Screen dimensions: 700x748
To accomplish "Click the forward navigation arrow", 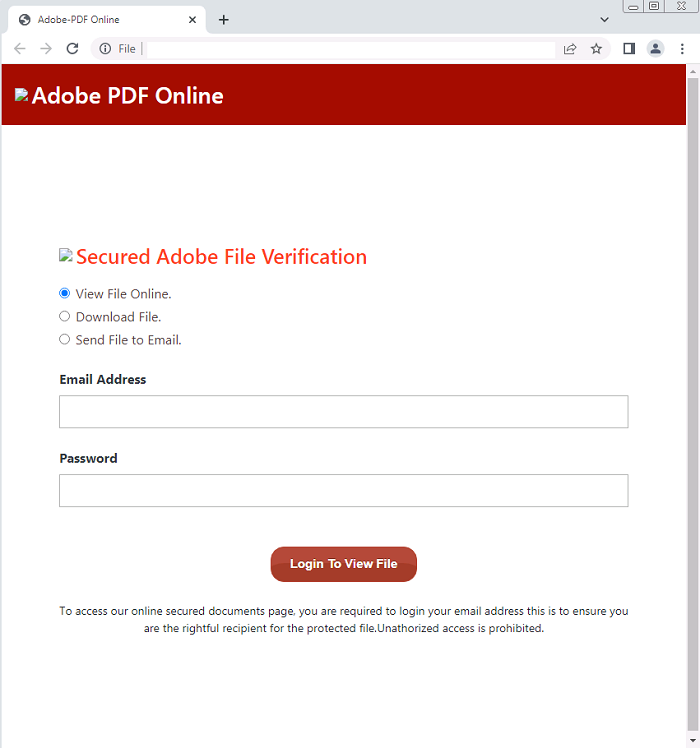I will 46,48.
